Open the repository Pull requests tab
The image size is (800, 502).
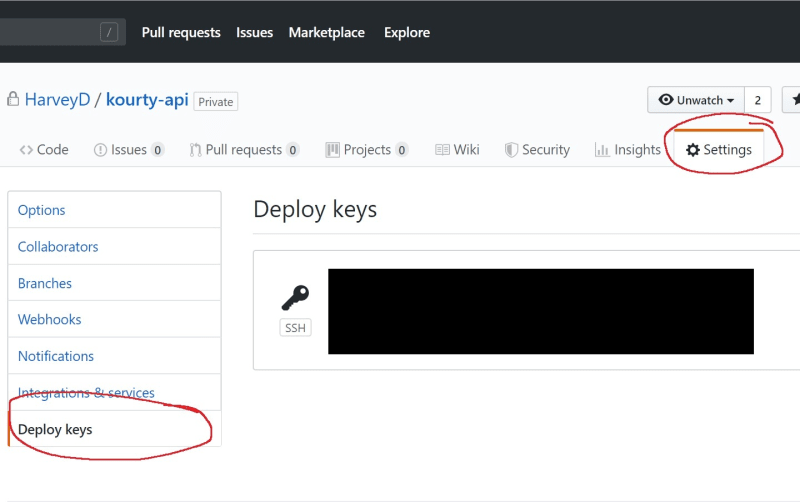[244, 149]
